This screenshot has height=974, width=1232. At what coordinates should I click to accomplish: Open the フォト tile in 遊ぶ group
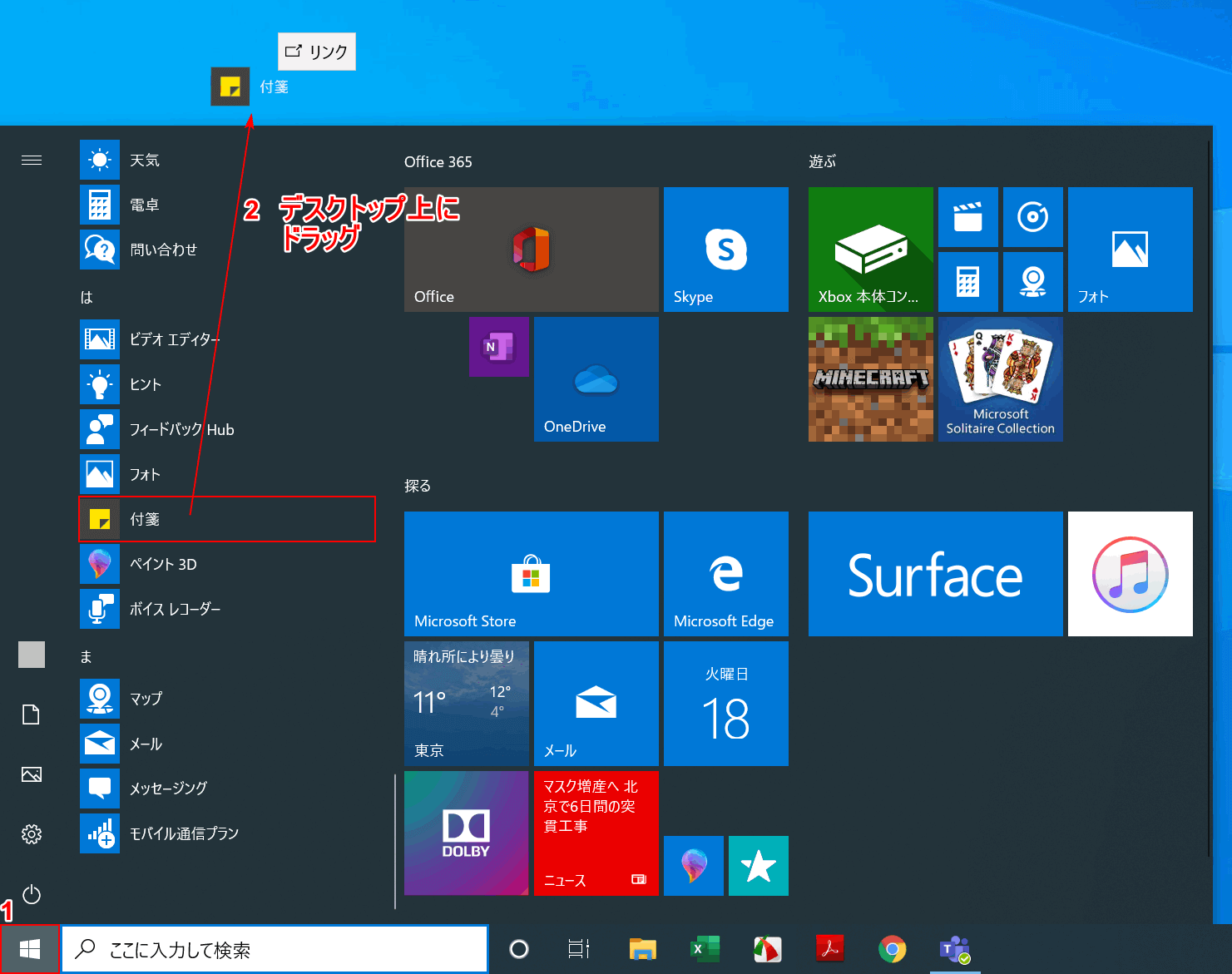(1131, 250)
